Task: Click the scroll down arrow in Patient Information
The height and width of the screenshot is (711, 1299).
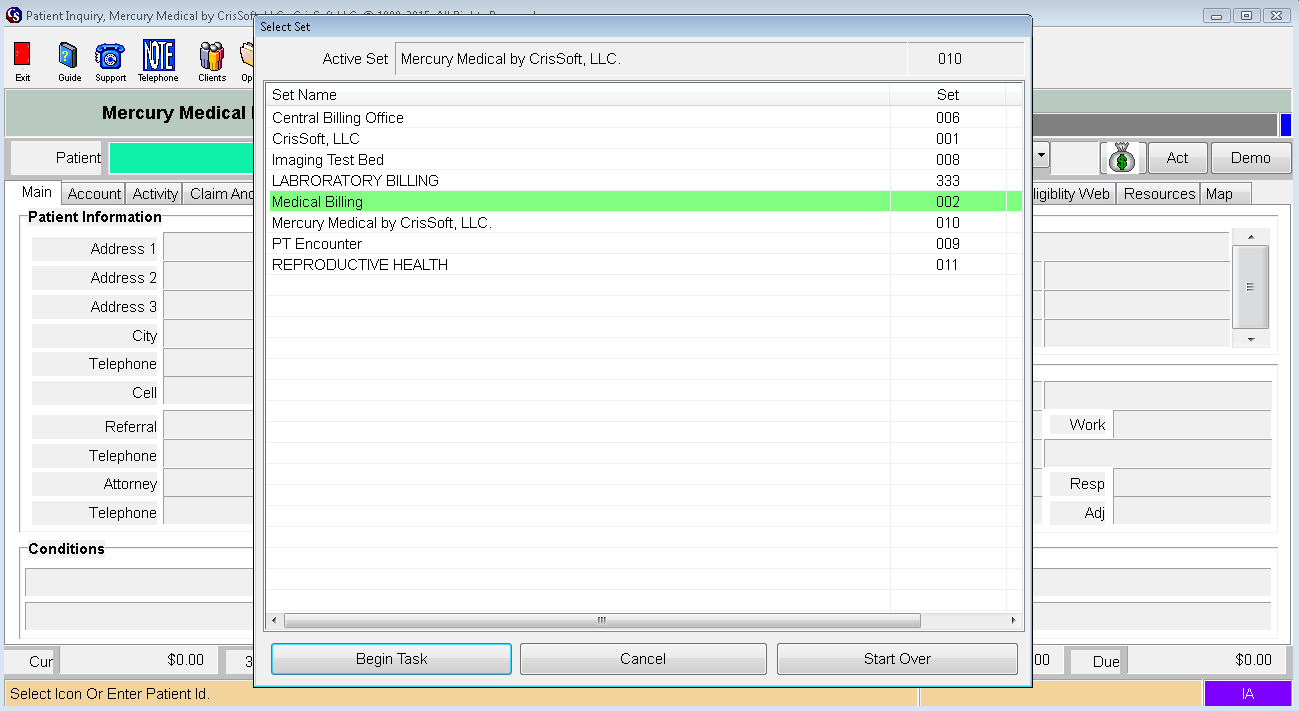Action: click(x=1250, y=340)
